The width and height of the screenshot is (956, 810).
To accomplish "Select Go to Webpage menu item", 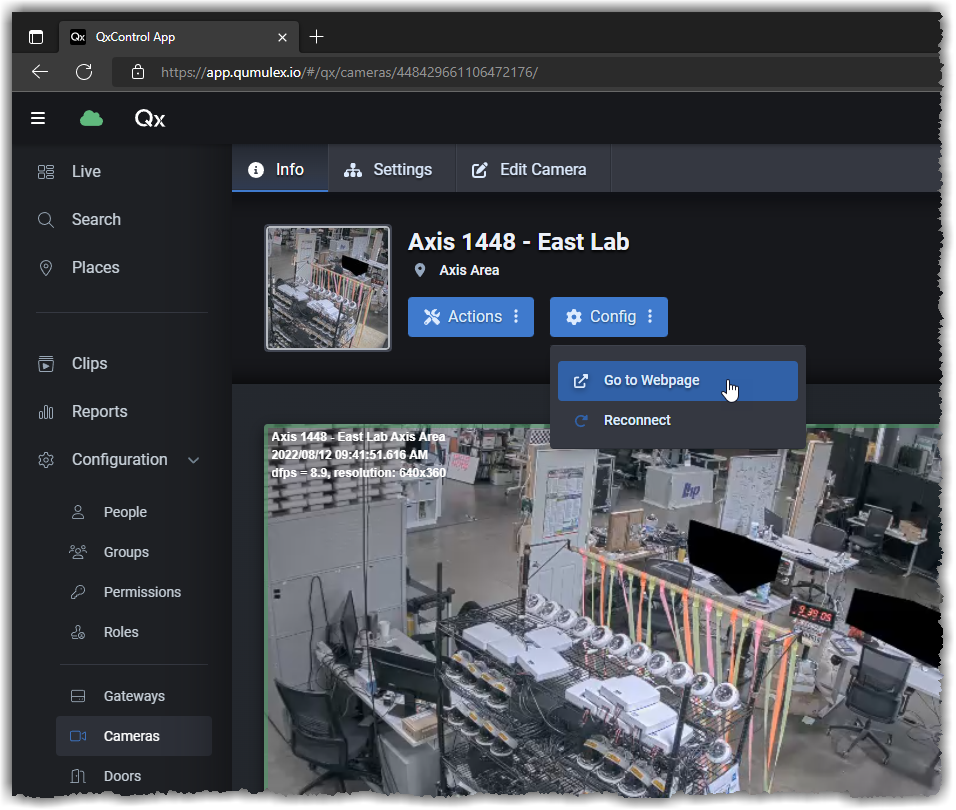I will click(677, 381).
